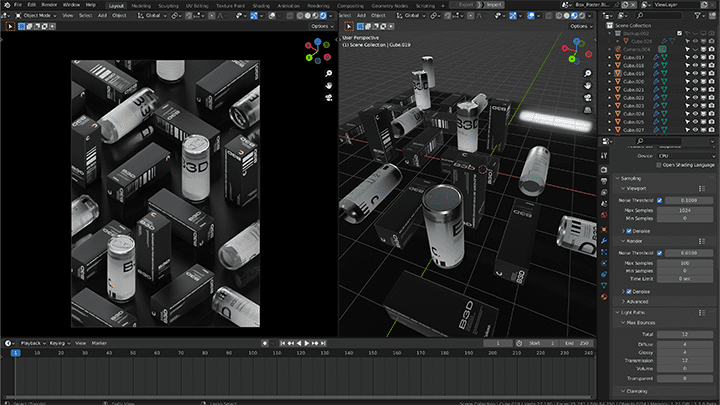Toggle viewport Noise Threshold checkbox
The width and height of the screenshot is (720, 405).
[659, 200]
